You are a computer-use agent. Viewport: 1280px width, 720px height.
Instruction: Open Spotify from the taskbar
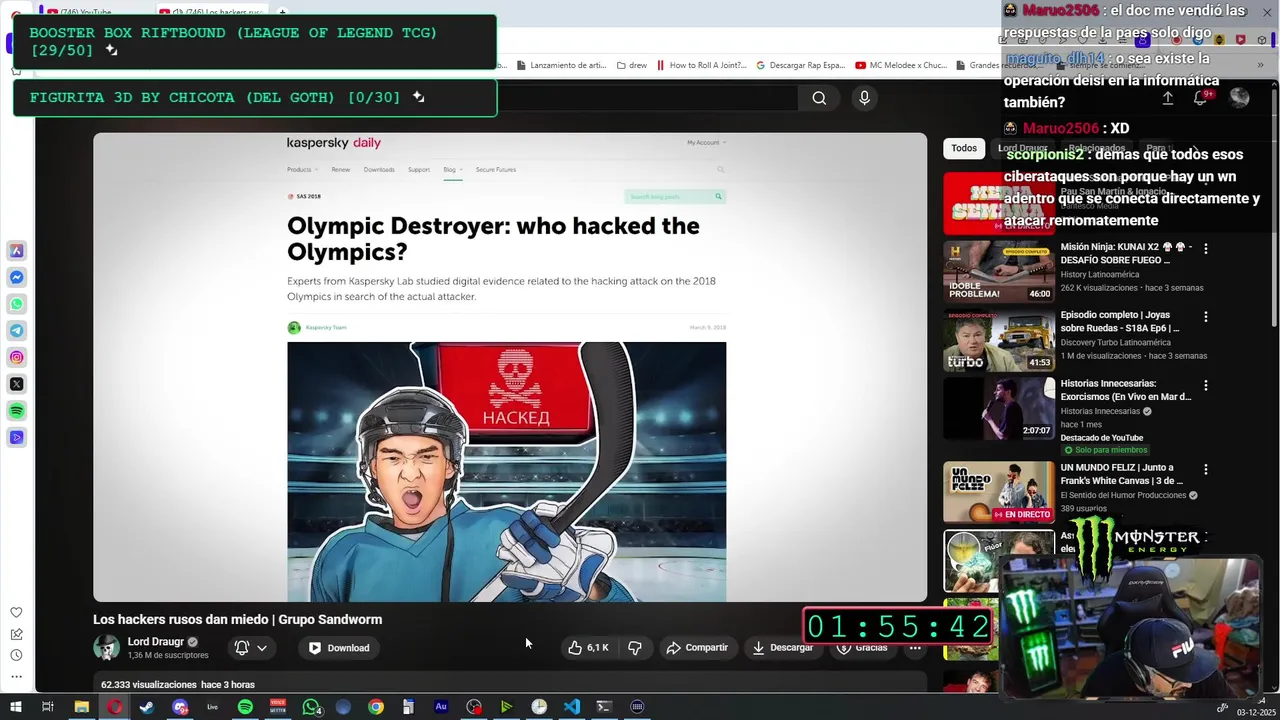point(245,707)
